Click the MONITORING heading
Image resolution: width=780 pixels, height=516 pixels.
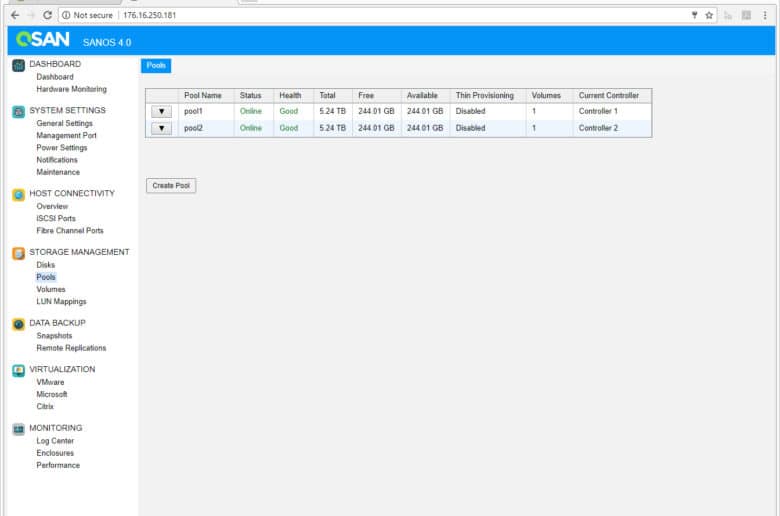click(x=56, y=428)
